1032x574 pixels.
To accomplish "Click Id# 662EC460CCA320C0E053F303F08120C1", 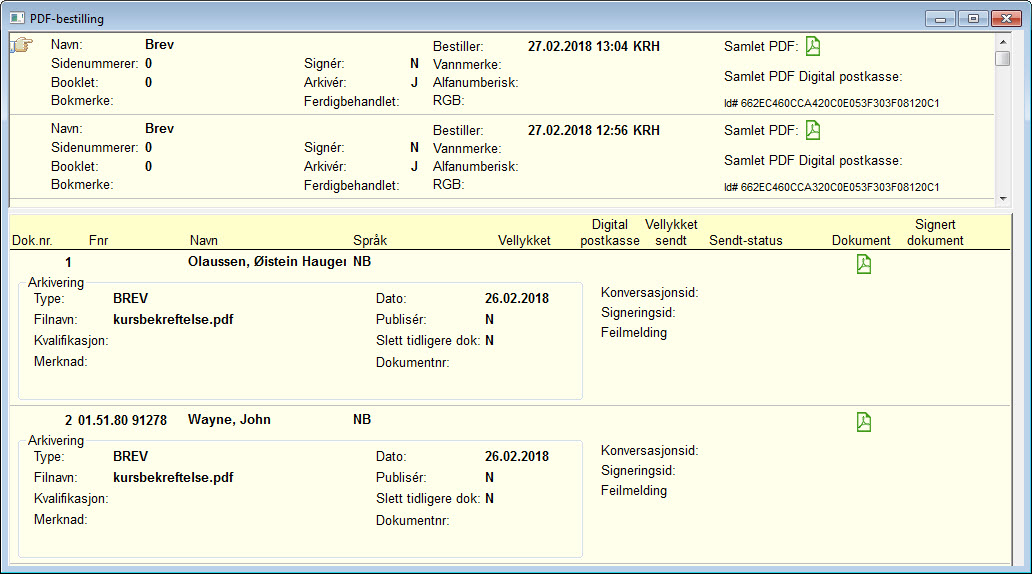I will click(x=831, y=187).
